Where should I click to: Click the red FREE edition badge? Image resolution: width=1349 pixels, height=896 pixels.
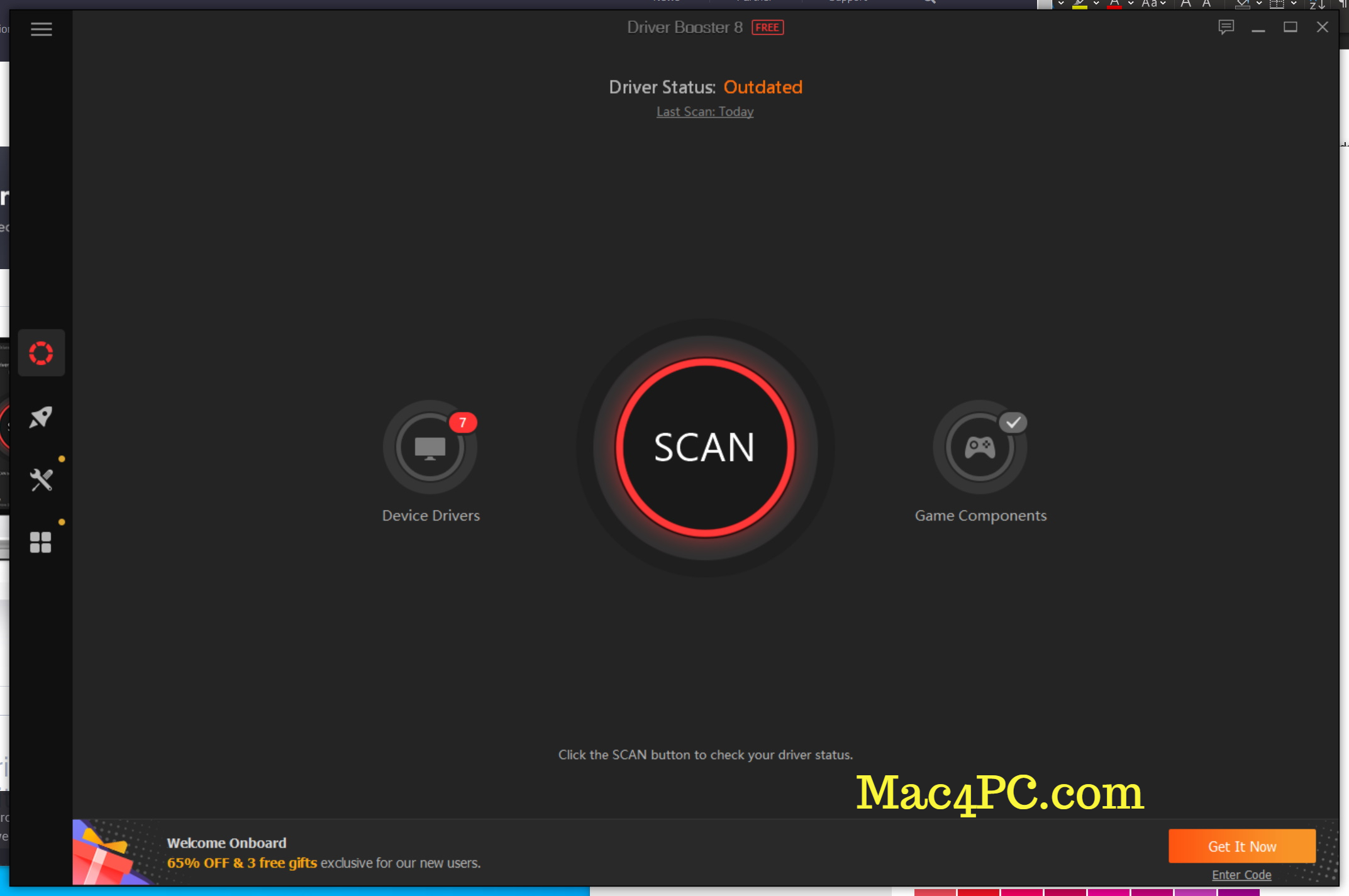coord(767,28)
